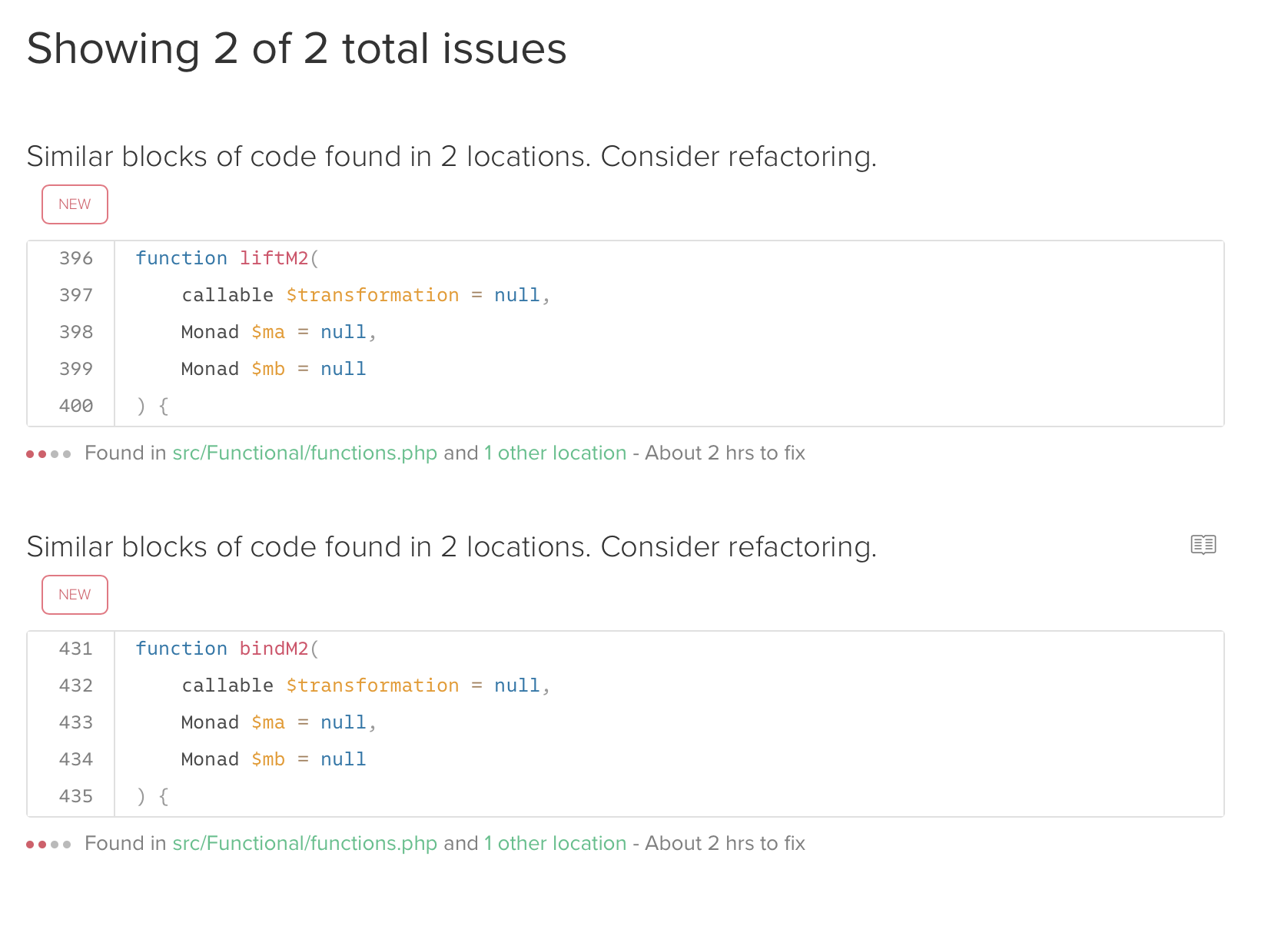Viewport: 1288px width, 936px height.
Task: Click severity dots under the bindM2 issue
Action: click(48, 845)
